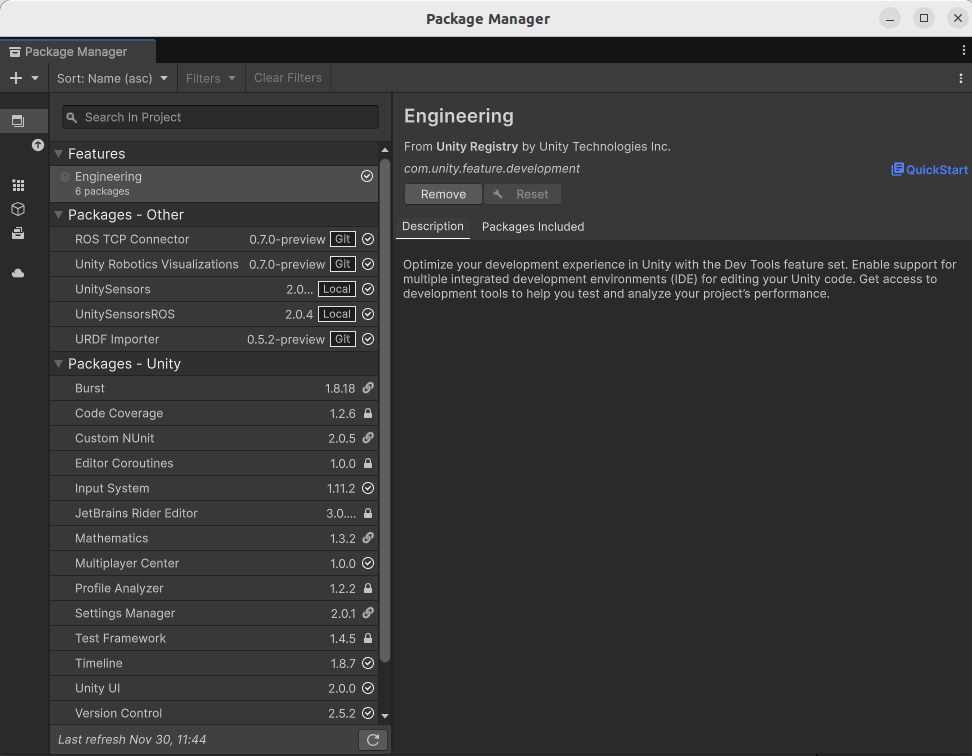Click the installed checkmark beside Input System

(366, 488)
